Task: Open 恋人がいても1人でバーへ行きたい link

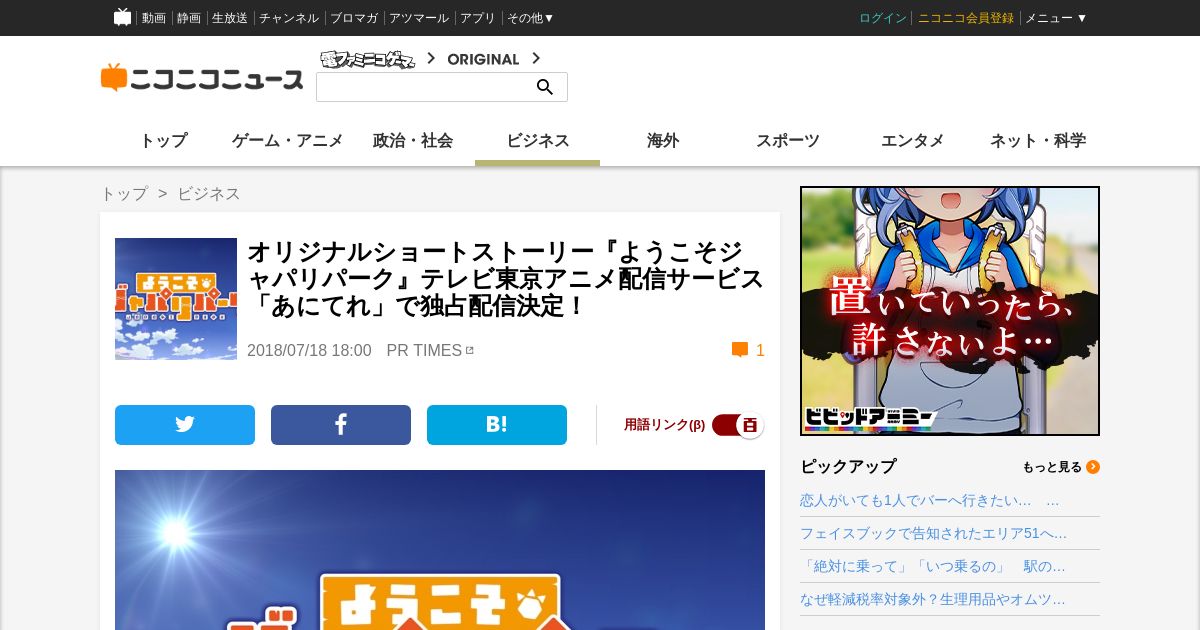Action: [x=929, y=501]
